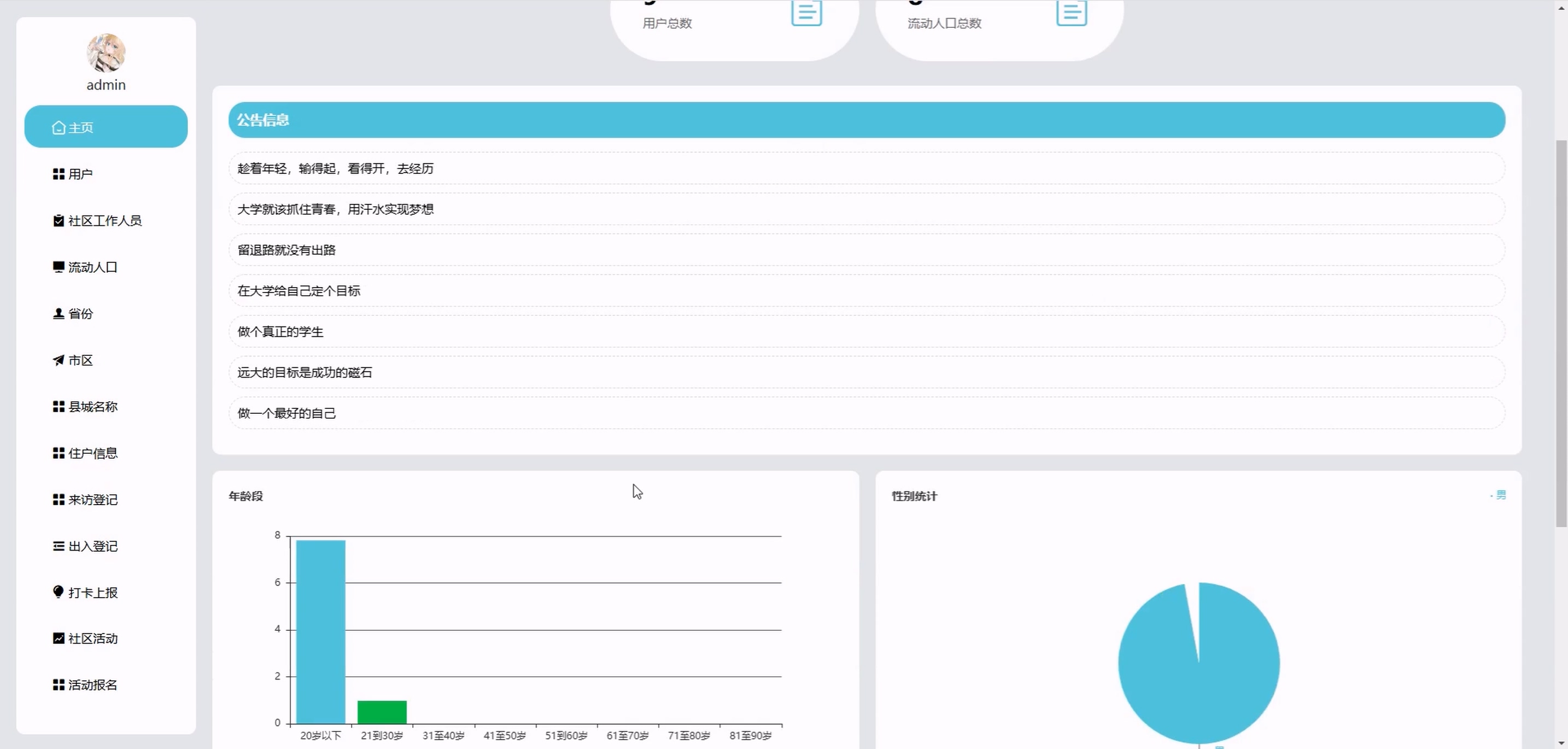Click the document icon in 用户总数 card
The width and height of the screenshot is (1568, 749).
coord(806,12)
